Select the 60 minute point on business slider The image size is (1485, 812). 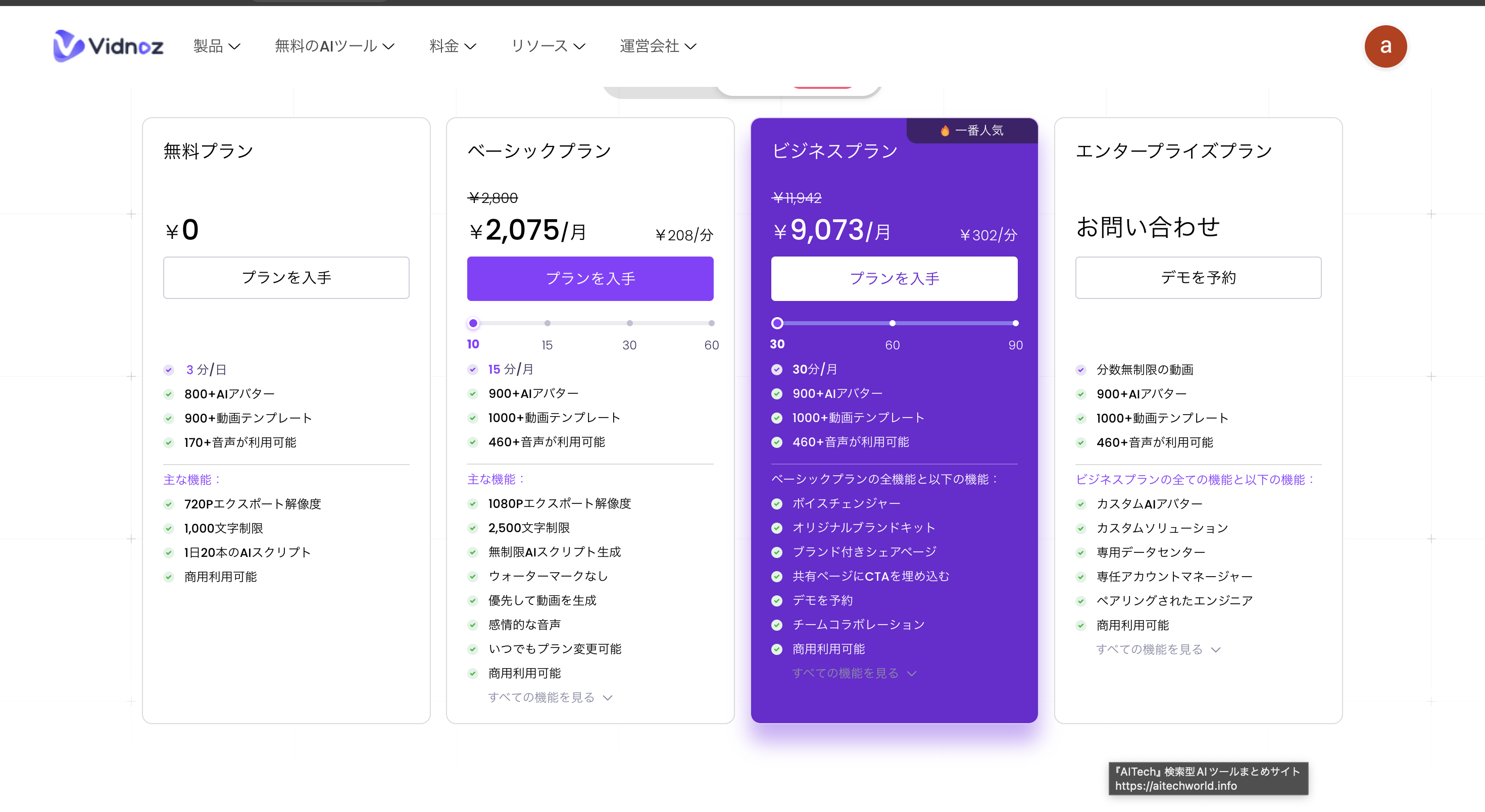[892, 323]
